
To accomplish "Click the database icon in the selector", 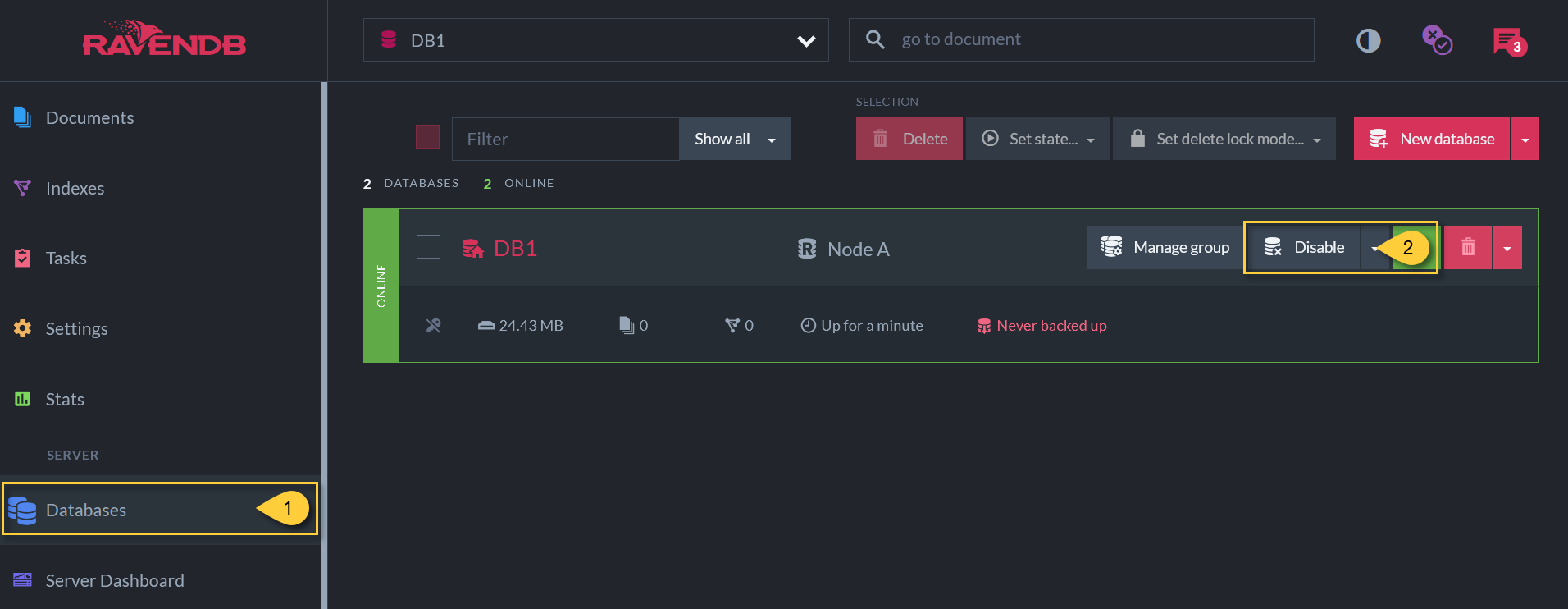I will point(389,39).
